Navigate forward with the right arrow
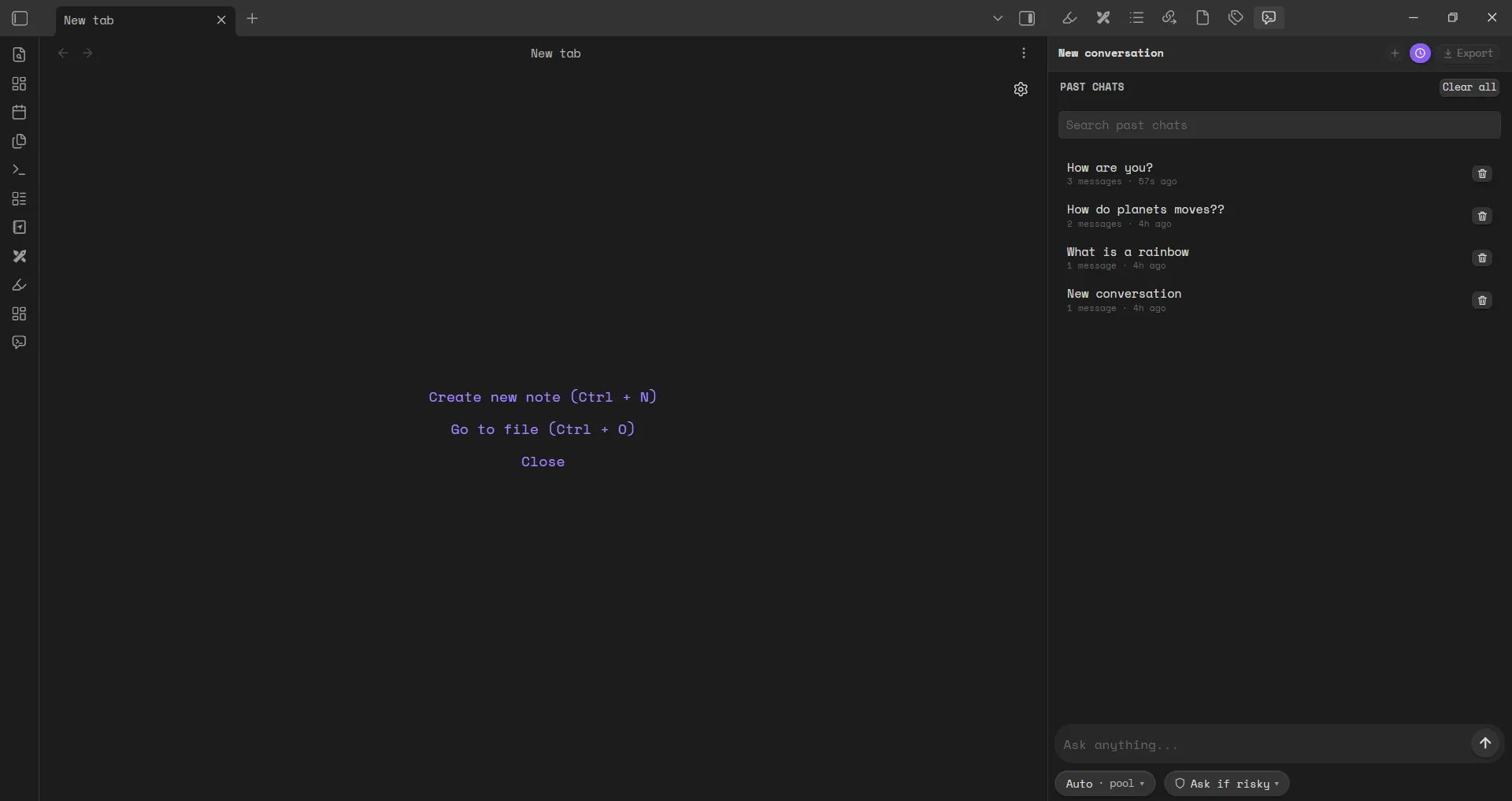 [87, 53]
